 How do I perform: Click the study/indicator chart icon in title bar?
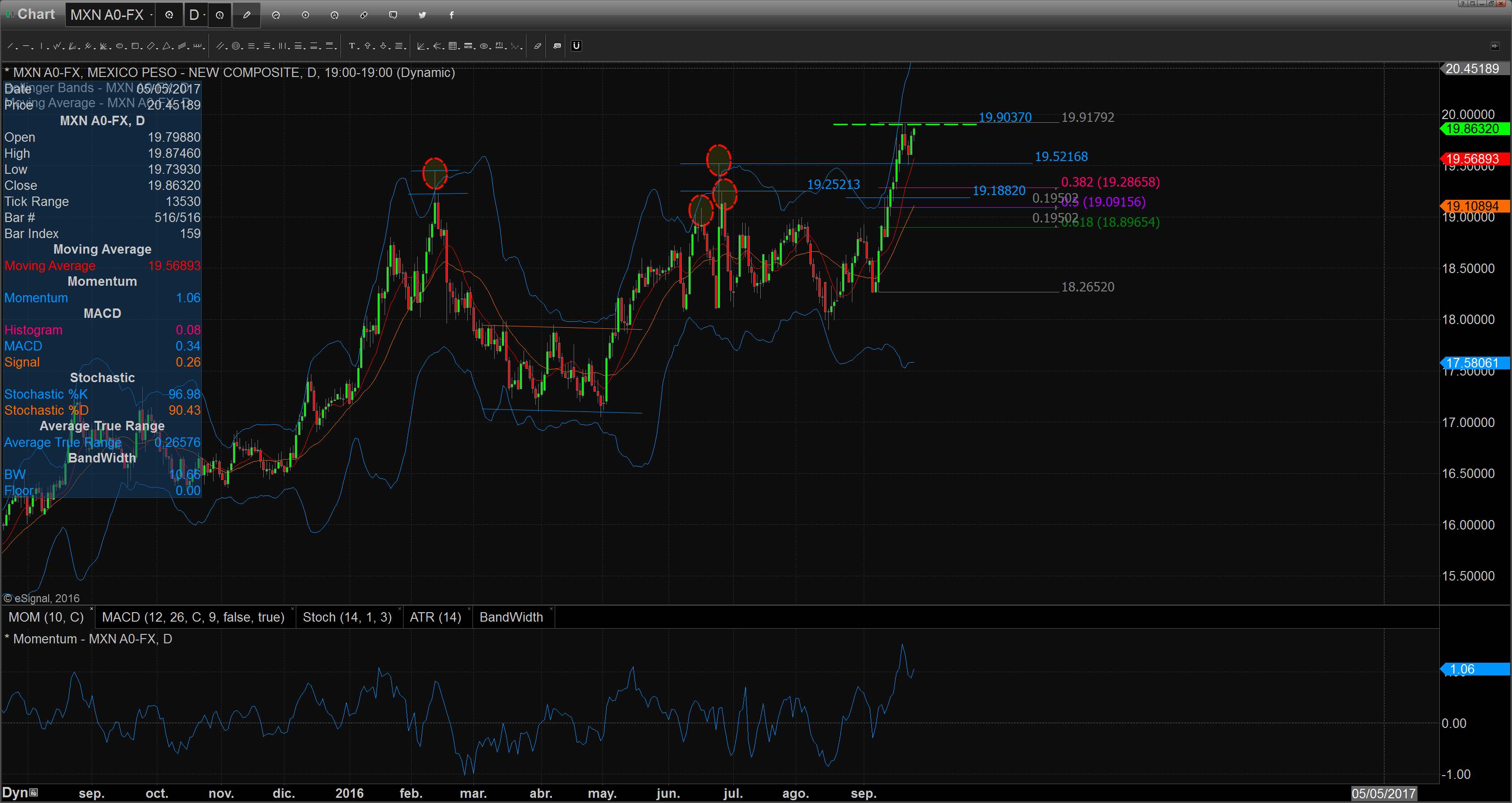(276, 15)
